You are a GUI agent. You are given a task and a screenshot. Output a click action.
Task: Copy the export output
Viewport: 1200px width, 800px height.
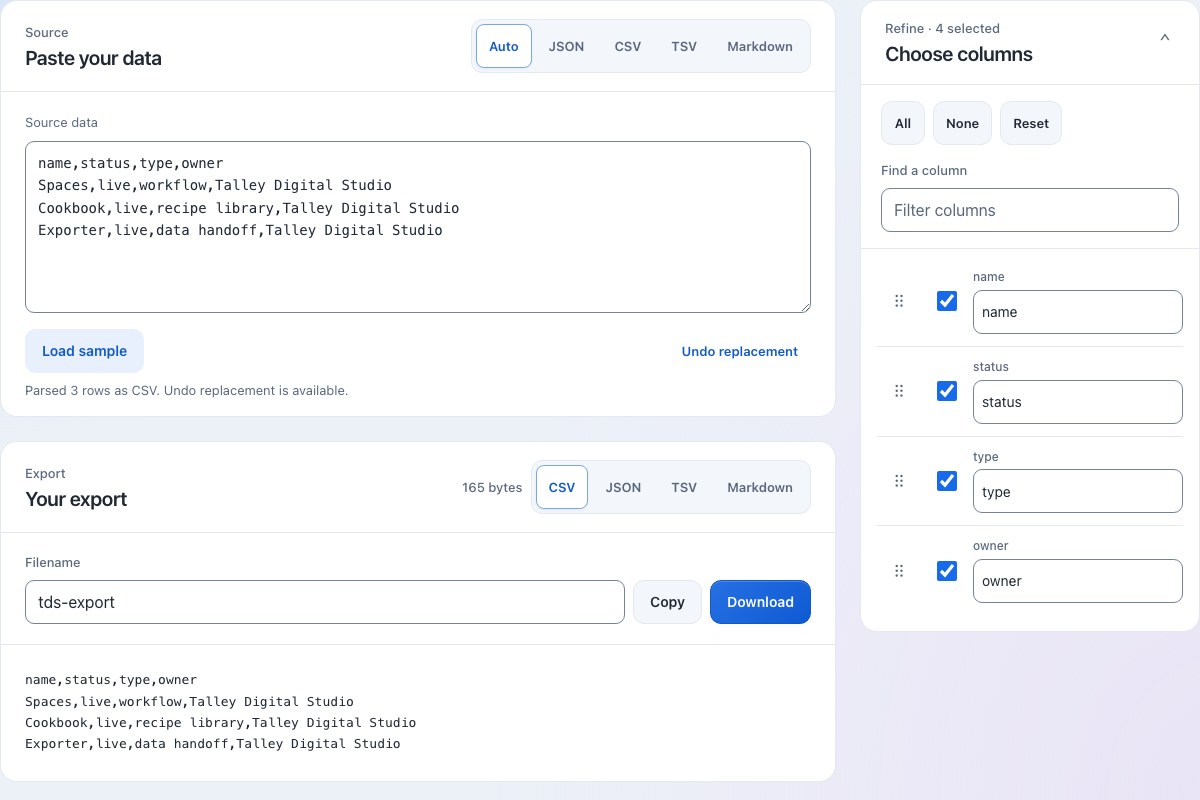coord(667,602)
